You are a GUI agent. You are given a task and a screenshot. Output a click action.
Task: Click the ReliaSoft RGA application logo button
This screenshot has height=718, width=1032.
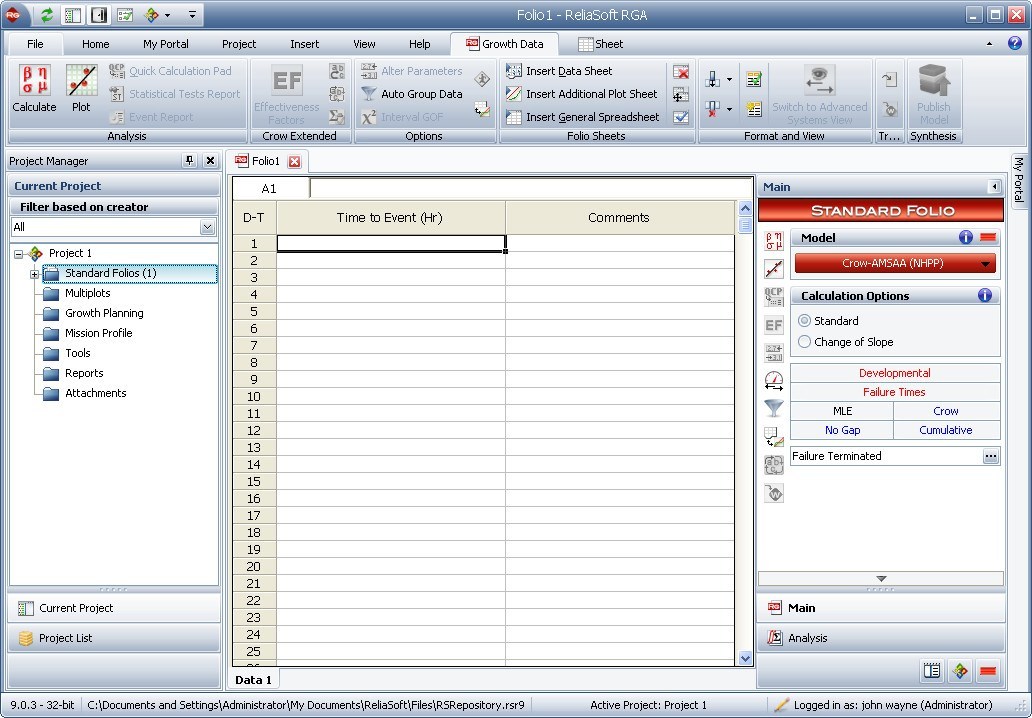coord(13,14)
